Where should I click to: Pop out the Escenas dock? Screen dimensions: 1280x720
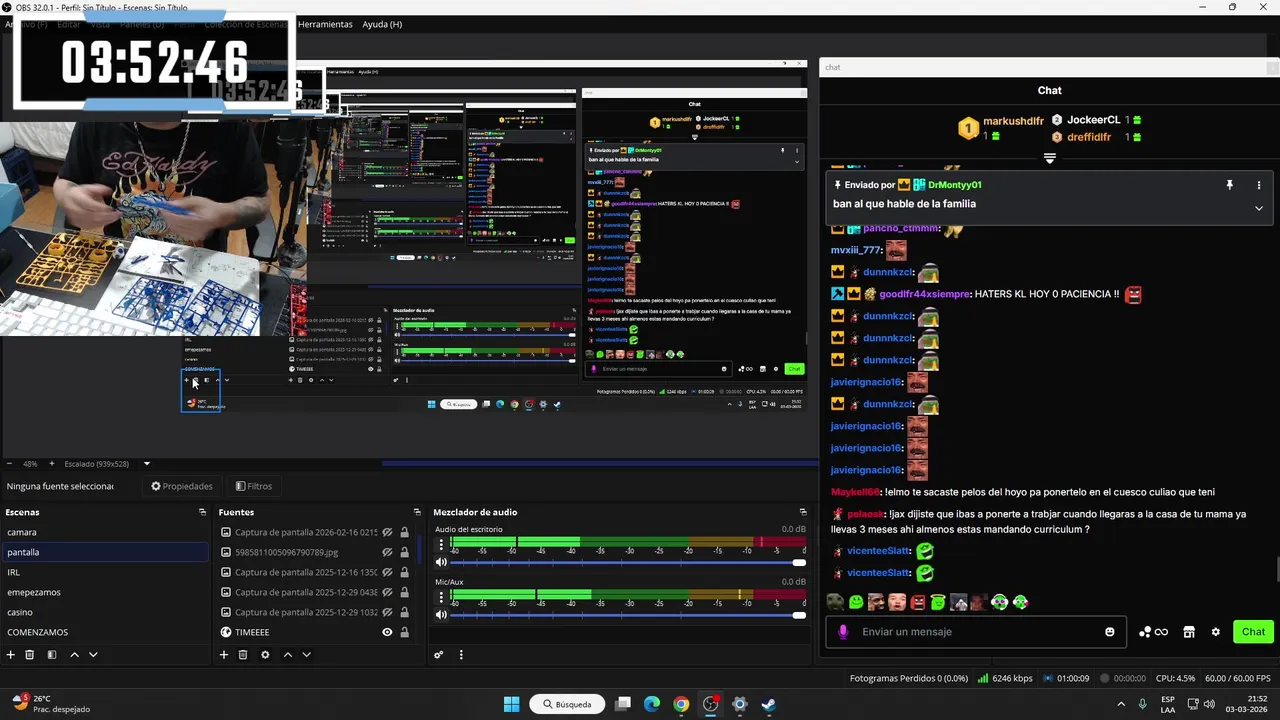[203, 512]
